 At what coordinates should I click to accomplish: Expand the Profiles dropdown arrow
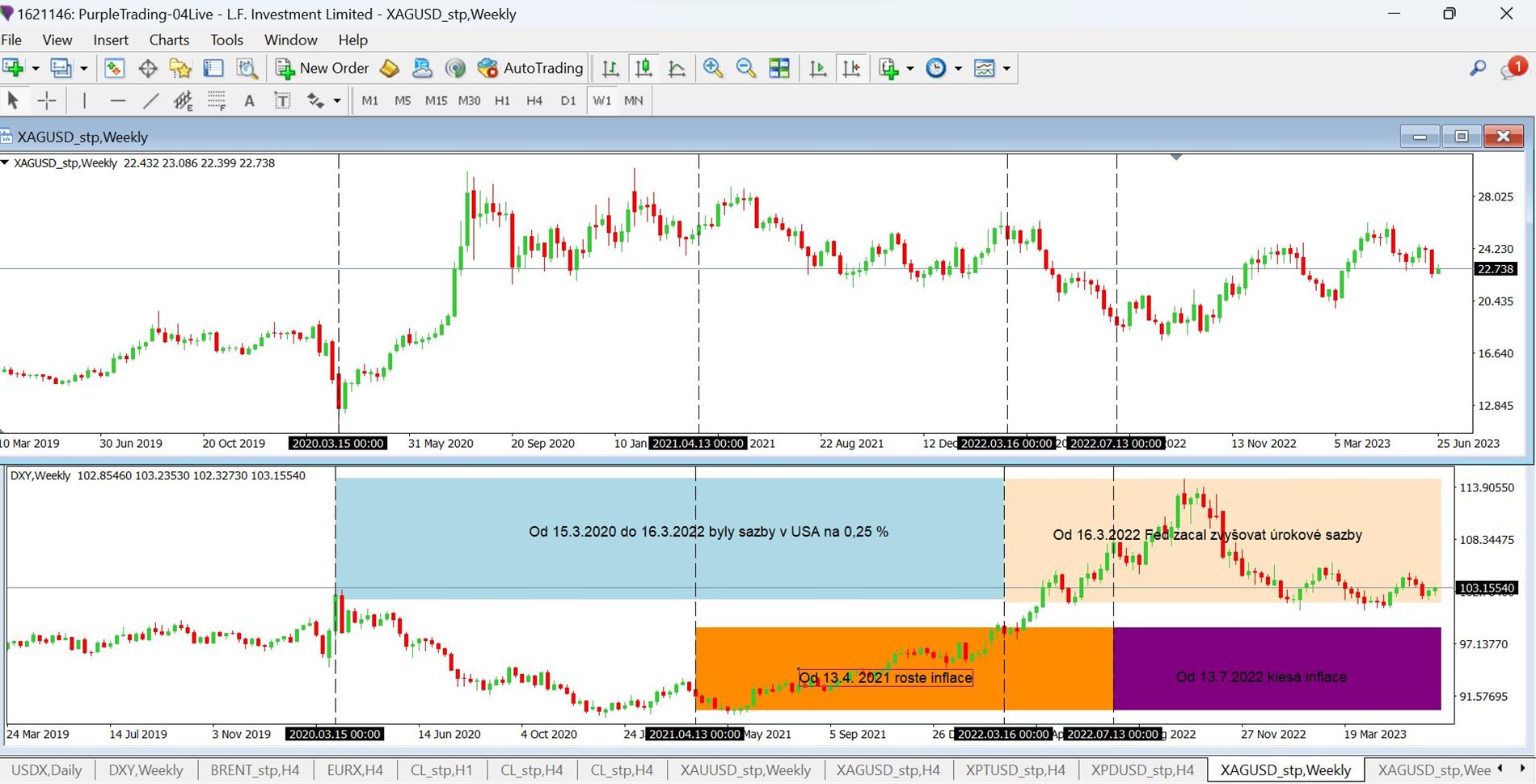[83, 69]
